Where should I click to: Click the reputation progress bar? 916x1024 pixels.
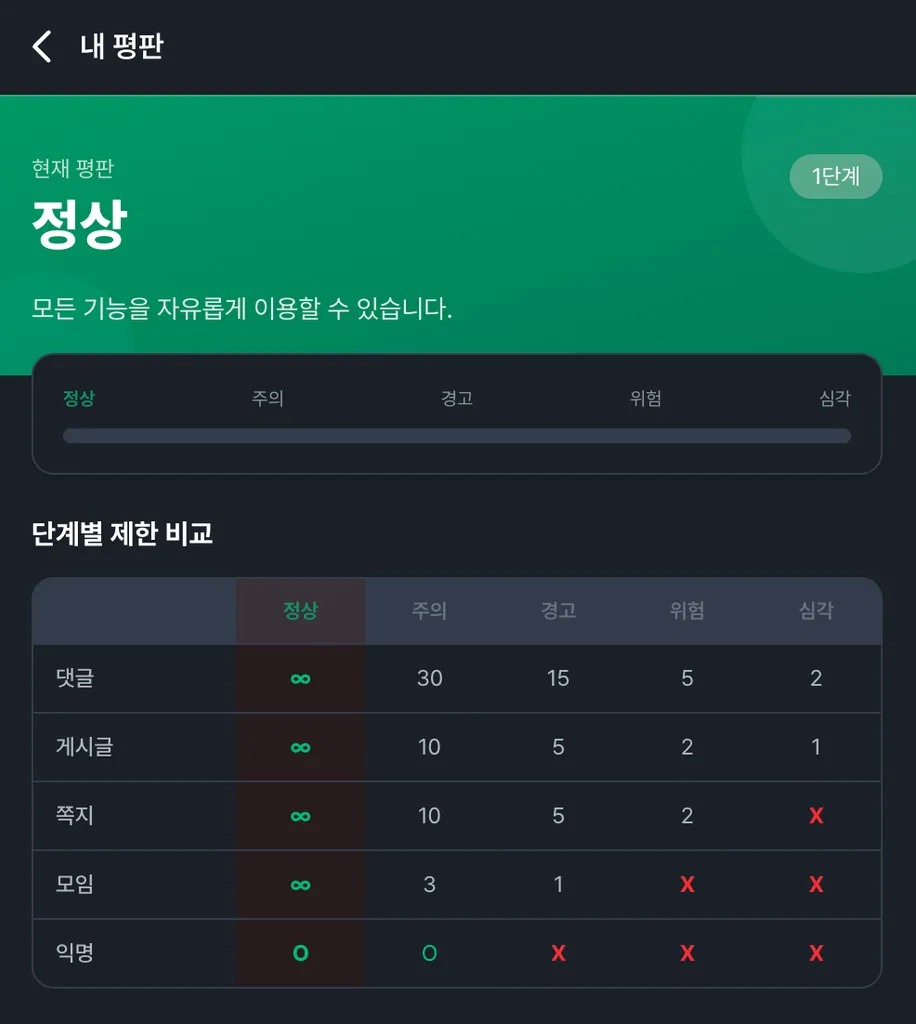coord(457,436)
